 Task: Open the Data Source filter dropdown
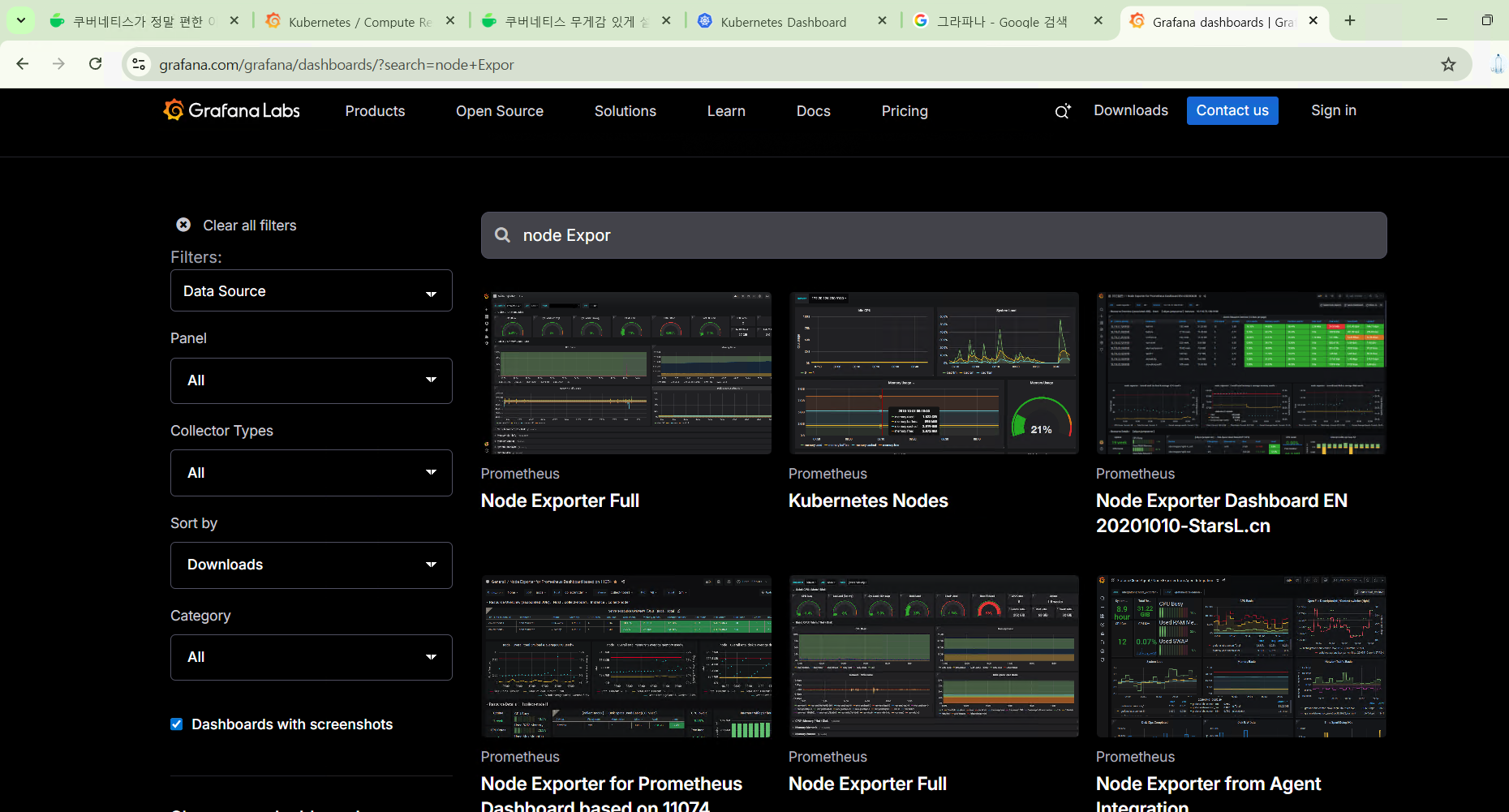(x=312, y=290)
